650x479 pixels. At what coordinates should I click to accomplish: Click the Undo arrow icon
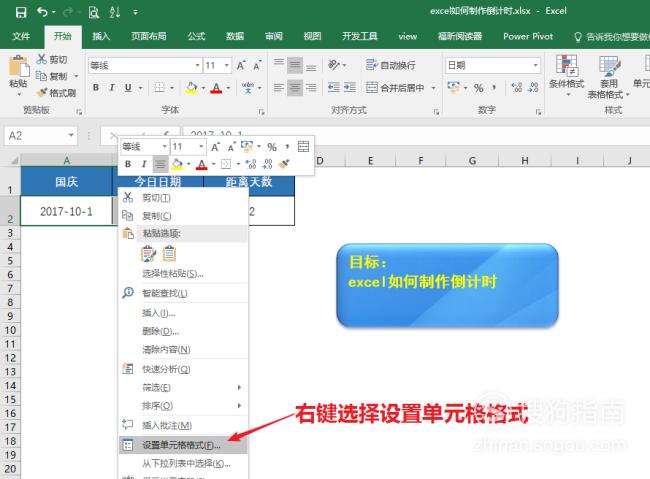pyautogui.click(x=42, y=12)
